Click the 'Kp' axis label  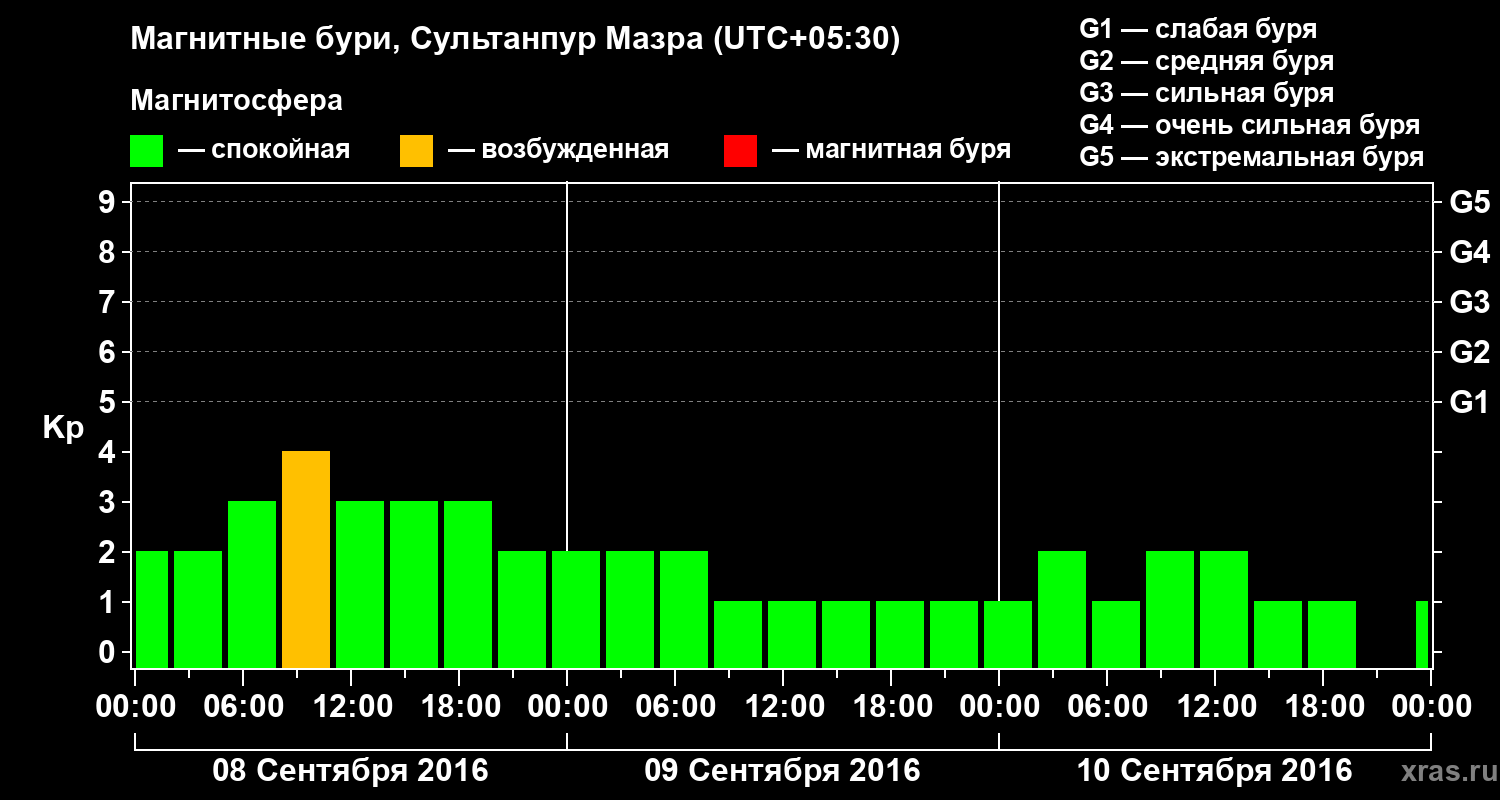click(63, 428)
